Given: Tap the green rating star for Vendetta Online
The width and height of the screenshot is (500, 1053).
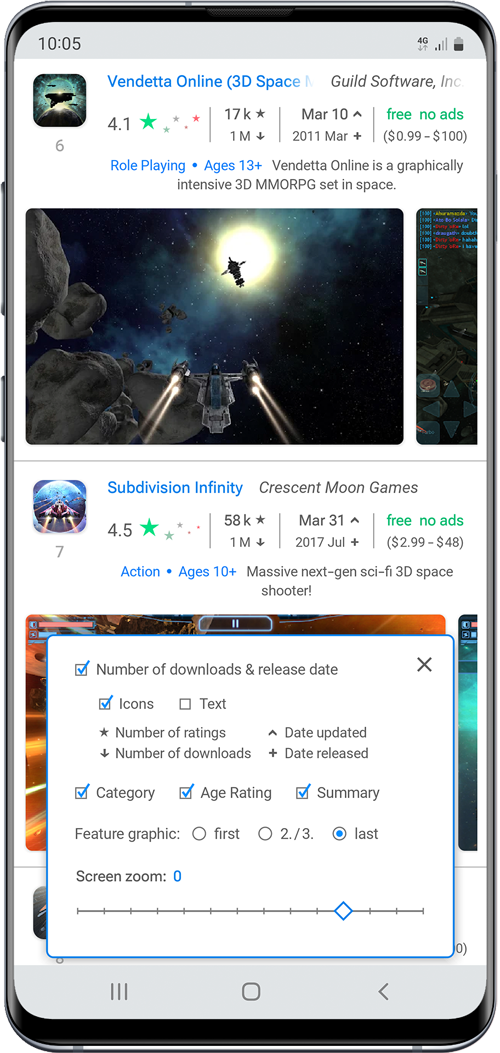Looking at the screenshot, I should [148, 122].
